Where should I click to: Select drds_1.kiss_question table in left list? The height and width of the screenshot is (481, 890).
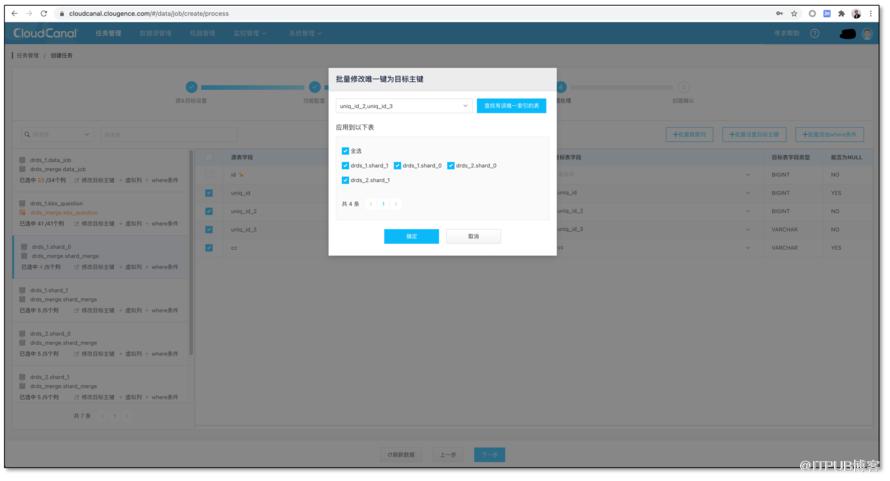tap(56, 203)
